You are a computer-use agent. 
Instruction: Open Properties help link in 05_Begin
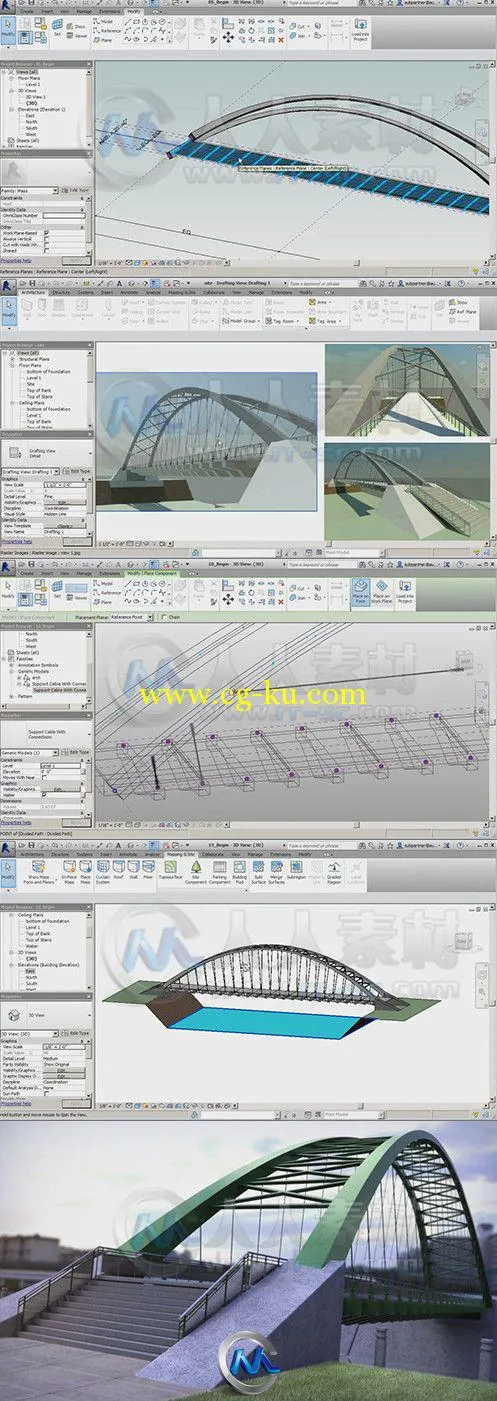pyautogui.click(x=15, y=260)
